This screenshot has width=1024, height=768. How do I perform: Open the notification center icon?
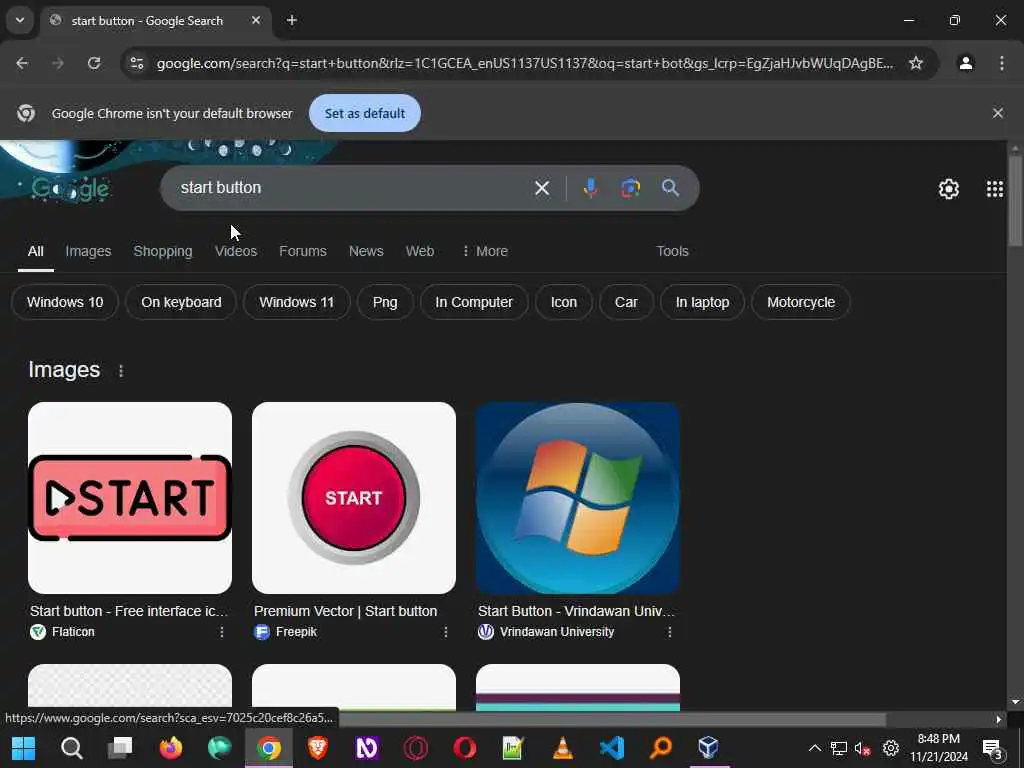tap(993, 750)
